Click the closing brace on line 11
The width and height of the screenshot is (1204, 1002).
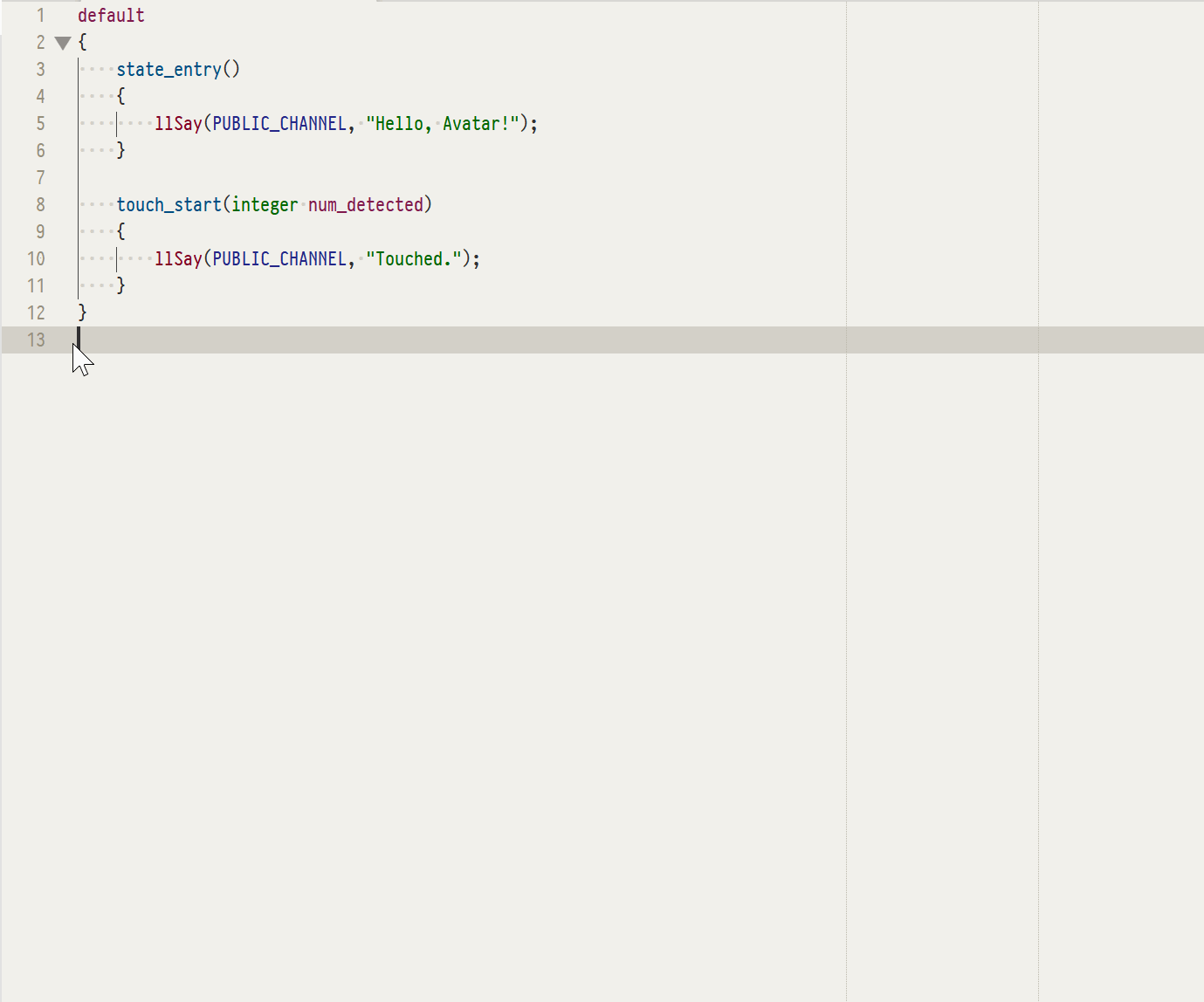tap(120, 286)
